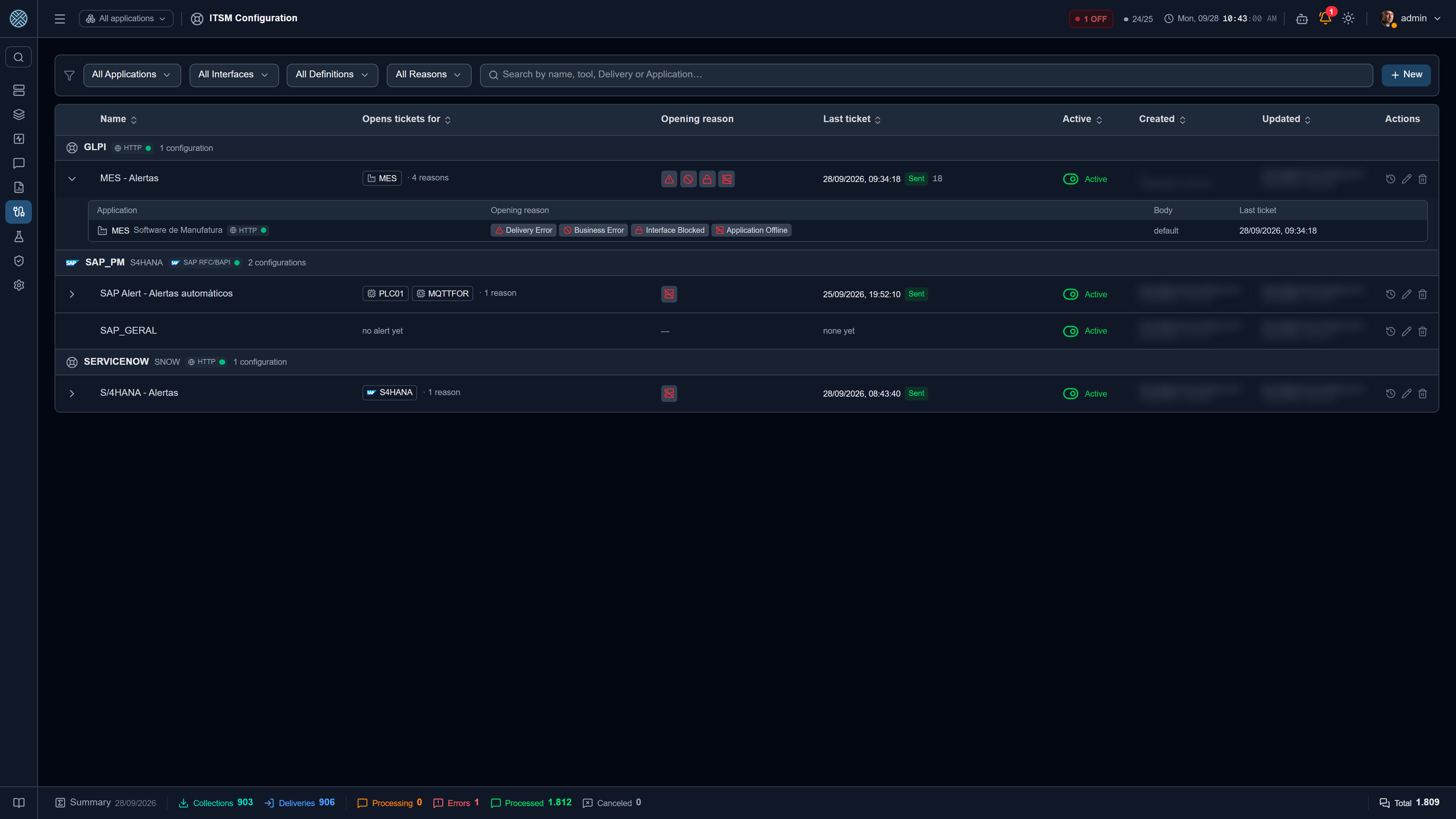Open the All Applications filter dropdown
Viewport: 1456px width, 819px height.
tap(132, 75)
